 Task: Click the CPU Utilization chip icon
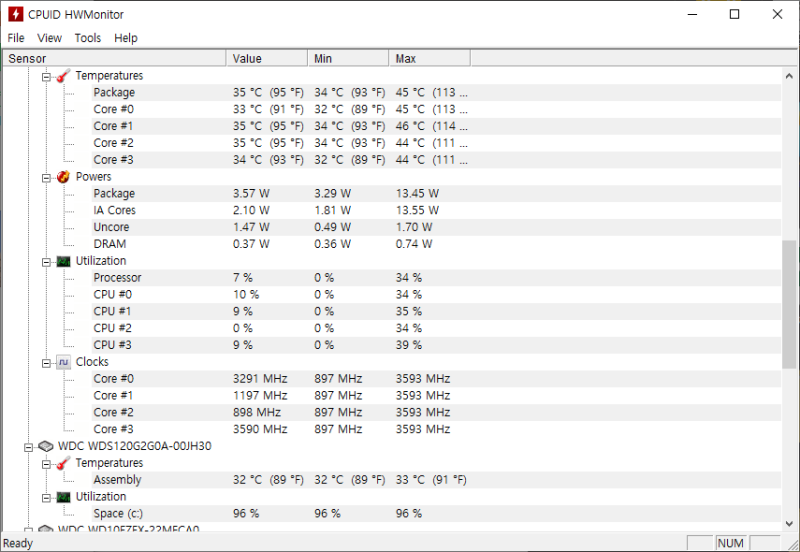click(63, 261)
